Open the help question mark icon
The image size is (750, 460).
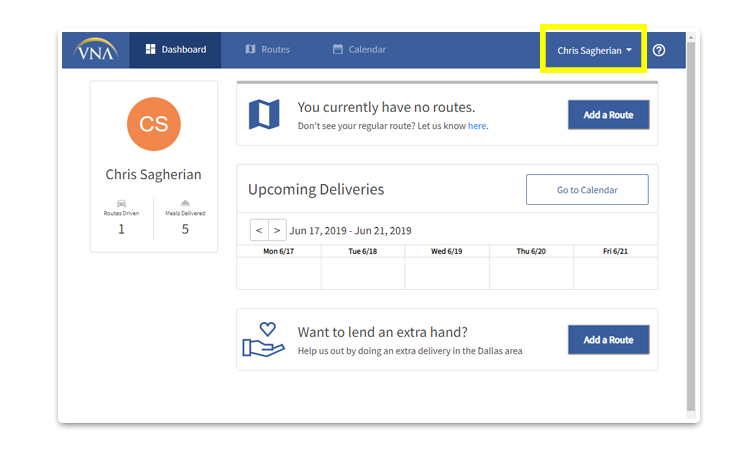click(659, 50)
